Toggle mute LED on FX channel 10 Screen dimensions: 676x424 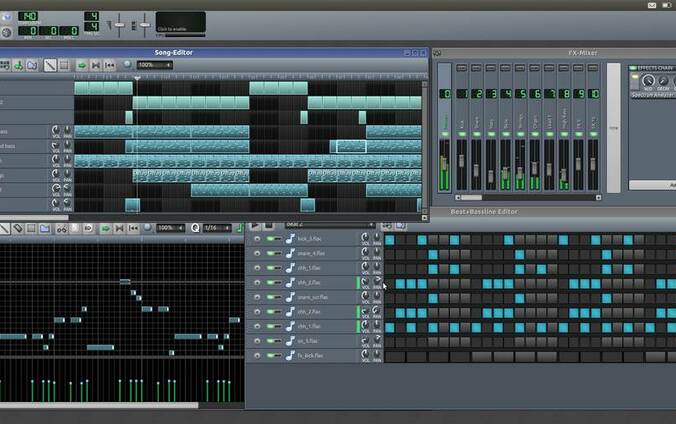pyautogui.click(x=593, y=135)
